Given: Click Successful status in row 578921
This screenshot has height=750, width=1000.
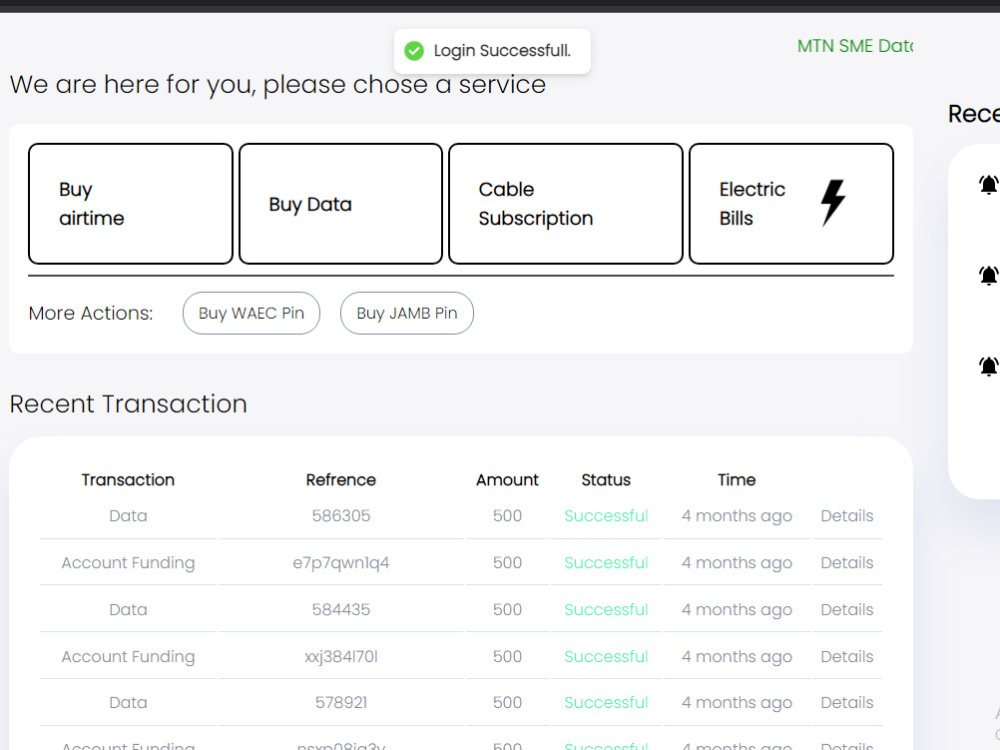Looking at the screenshot, I should [x=606, y=702].
